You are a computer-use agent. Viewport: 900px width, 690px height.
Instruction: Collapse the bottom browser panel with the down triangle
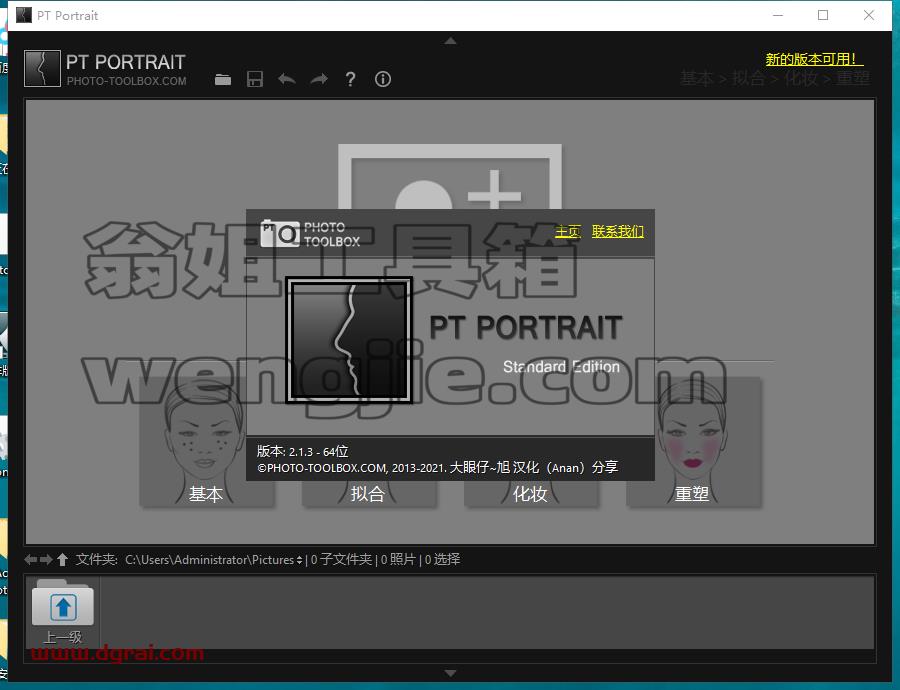tap(451, 673)
